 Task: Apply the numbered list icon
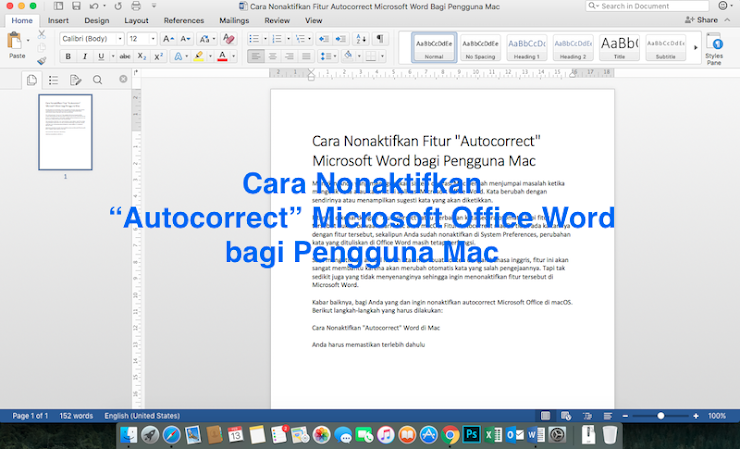(277, 39)
